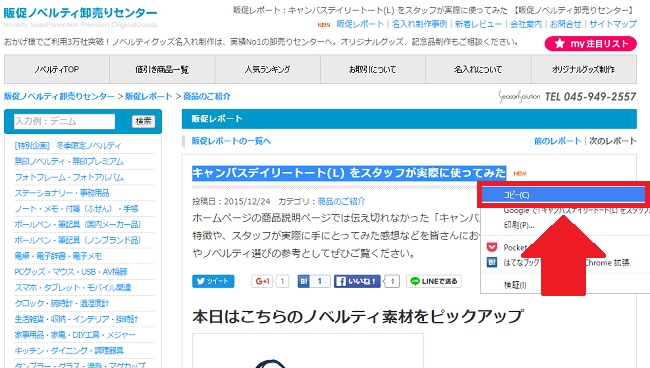Open the キッチン・ダイニング・調理器具 sidebar link

point(69,350)
